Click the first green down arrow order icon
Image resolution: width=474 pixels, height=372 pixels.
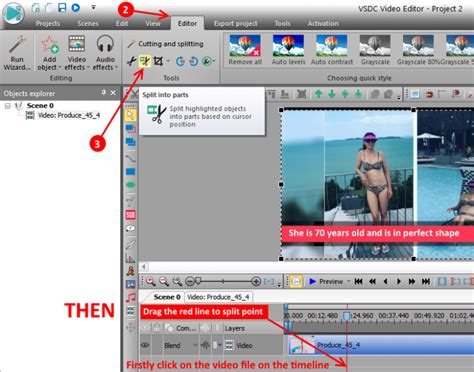332,94
